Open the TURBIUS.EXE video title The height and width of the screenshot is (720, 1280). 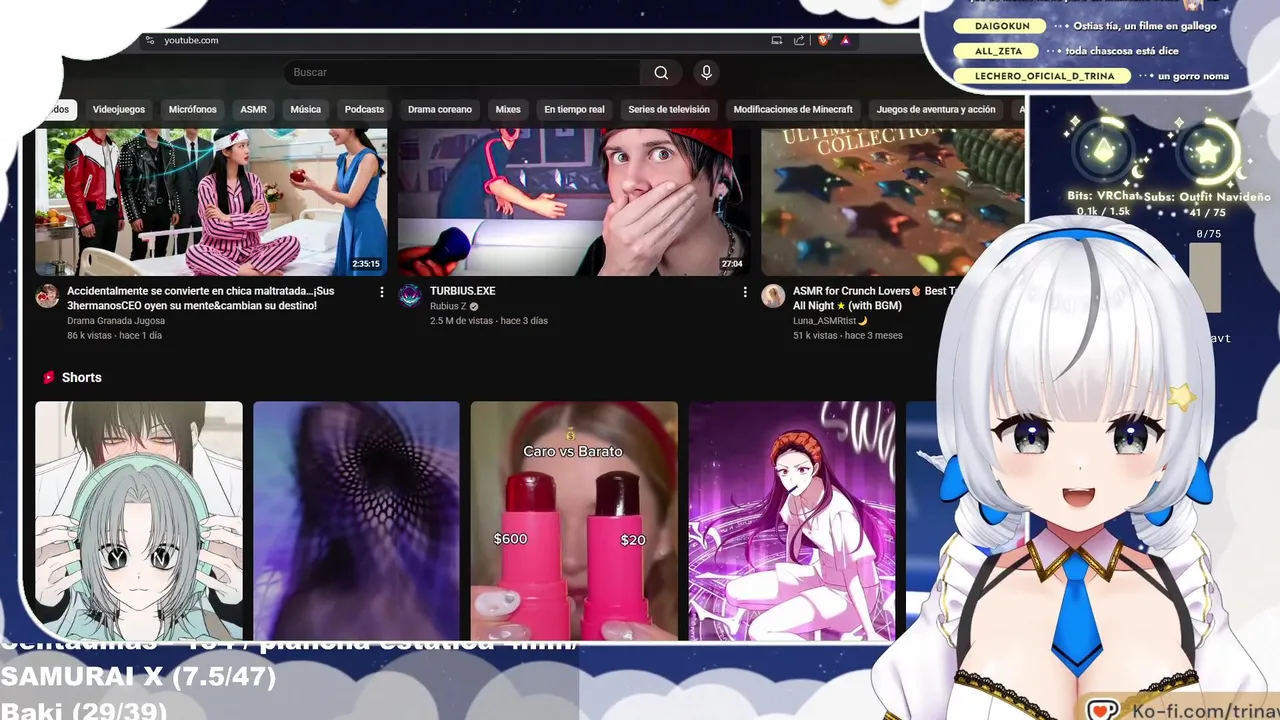(x=462, y=291)
